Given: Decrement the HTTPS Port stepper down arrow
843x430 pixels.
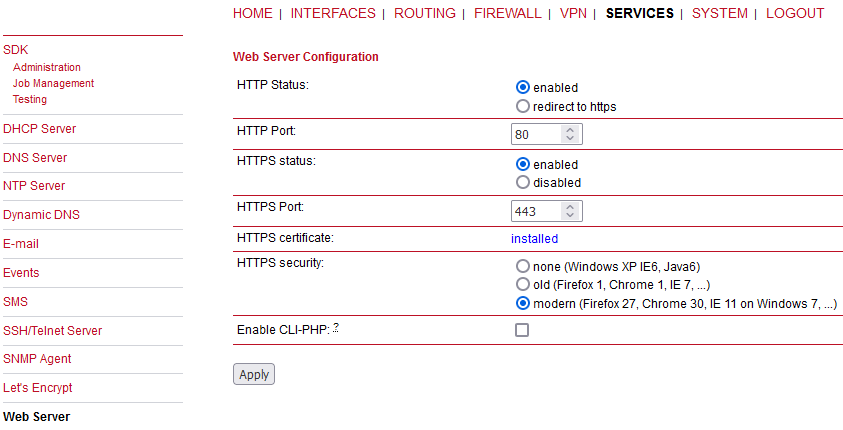Looking at the screenshot, I should click(570, 216).
